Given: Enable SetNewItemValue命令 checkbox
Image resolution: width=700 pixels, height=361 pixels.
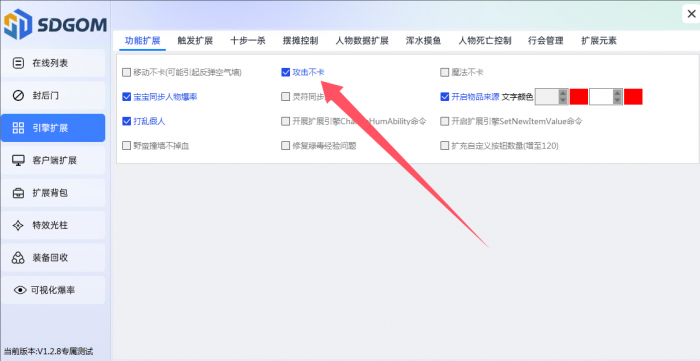Looking at the screenshot, I should point(444,121).
